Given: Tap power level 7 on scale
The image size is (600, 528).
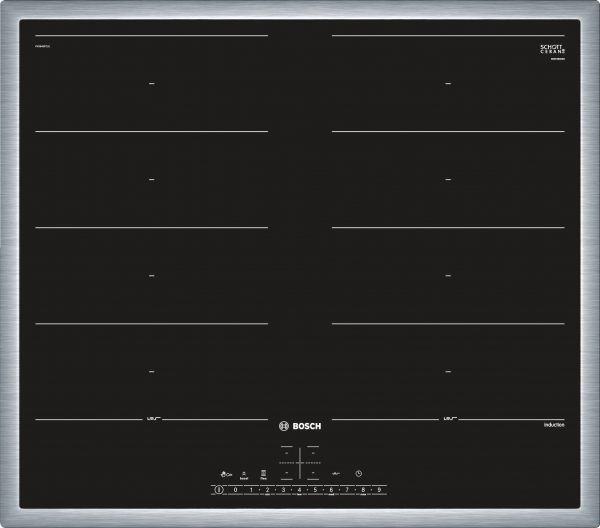Looking at the screenshot, I should pyautogui.click(x=347, y=490).
